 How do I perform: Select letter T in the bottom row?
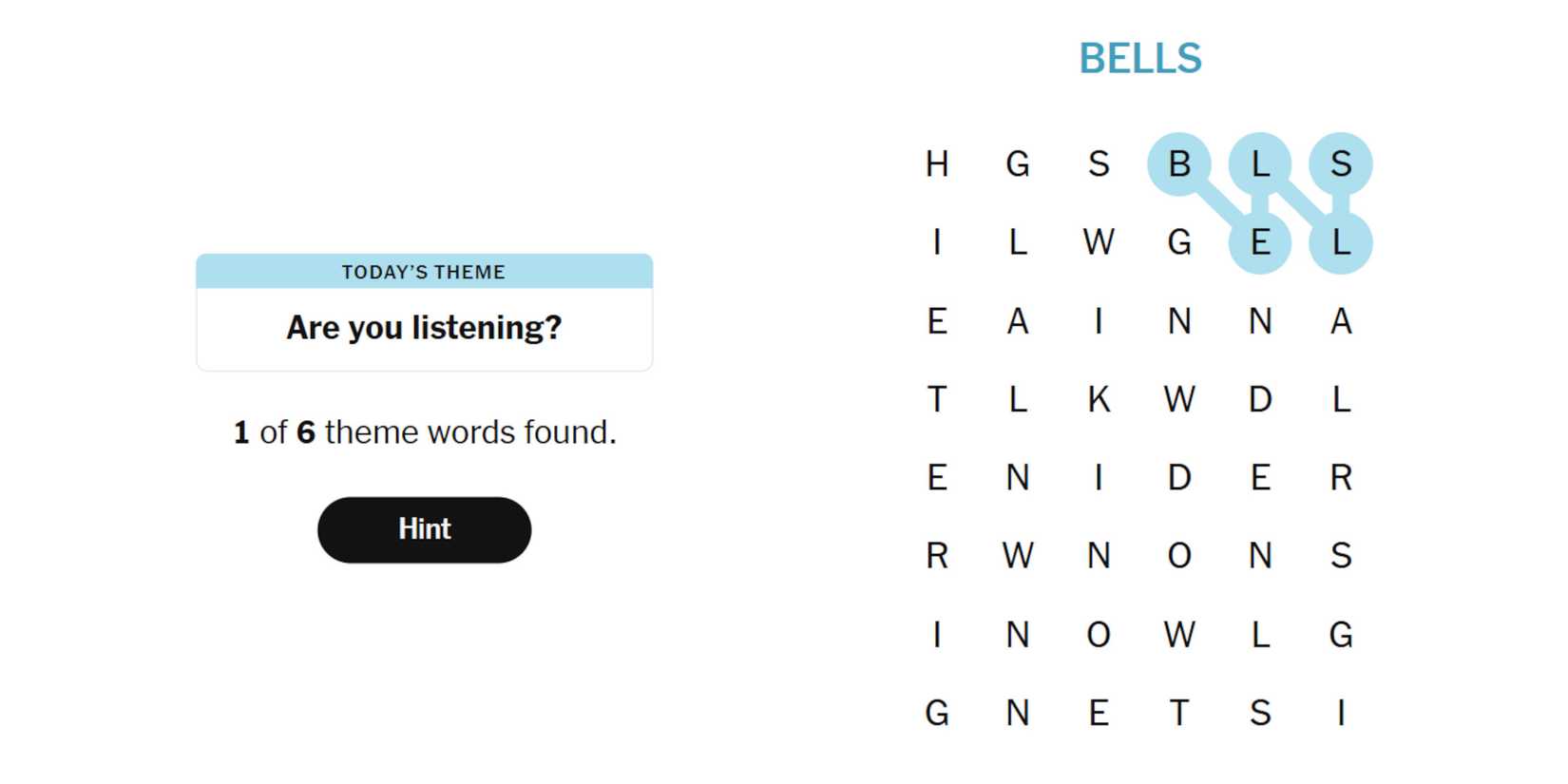click(1179, 713)
